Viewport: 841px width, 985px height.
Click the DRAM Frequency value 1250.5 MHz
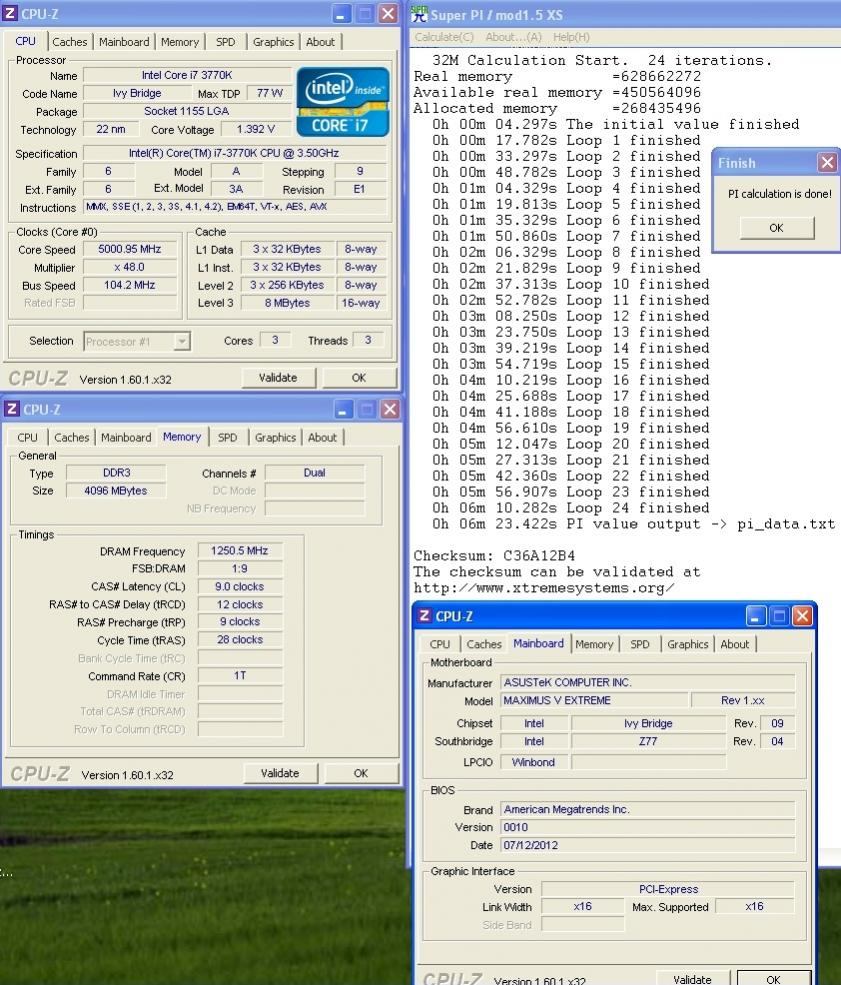(239, 551)
